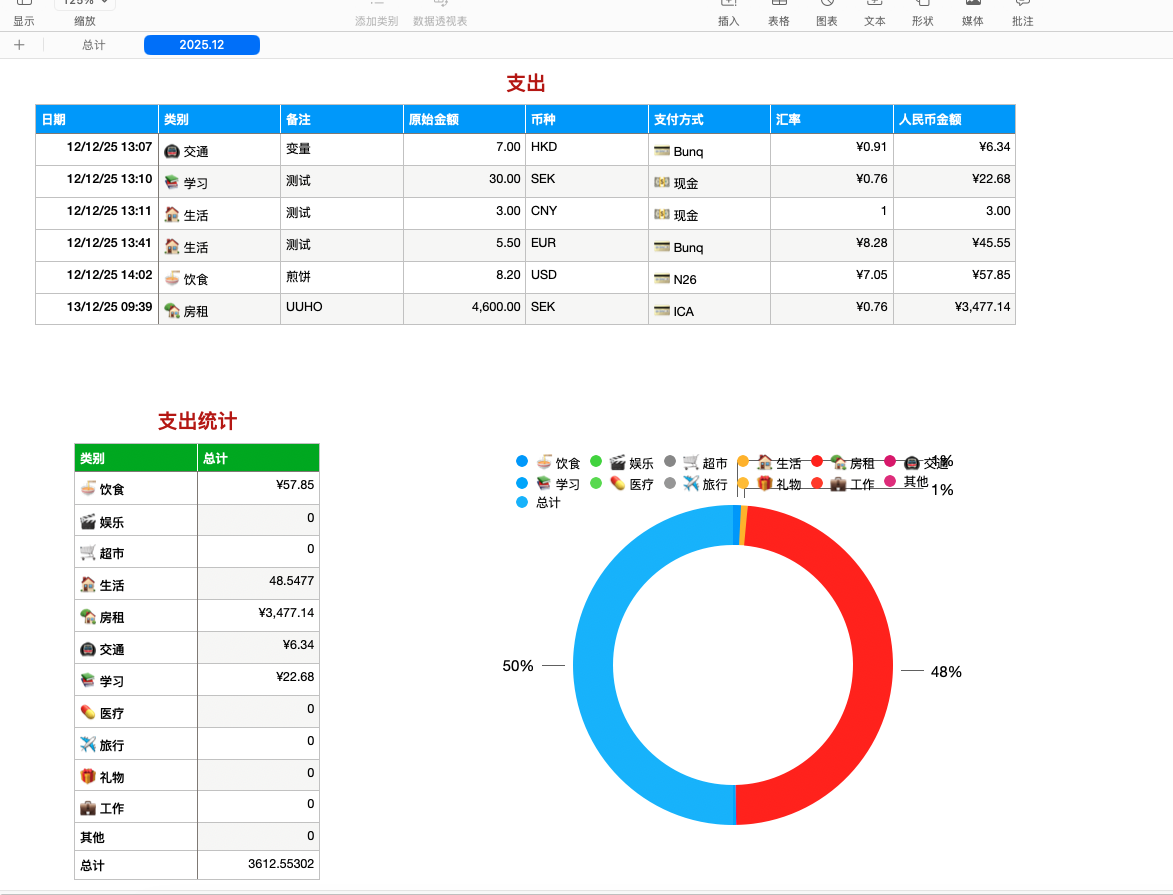1173x895 pixels.
Task: Click the 添加类别 (Add Category) button
Action: (x=376, y=14)
